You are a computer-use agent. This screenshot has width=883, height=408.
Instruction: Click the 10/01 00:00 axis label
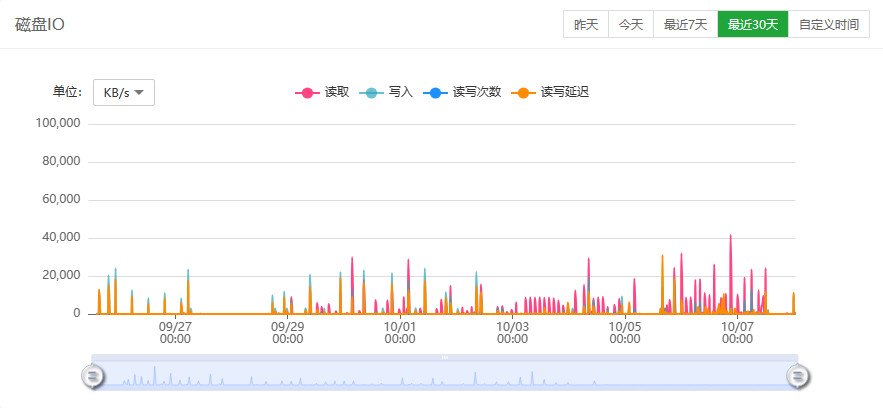[400, 333]
